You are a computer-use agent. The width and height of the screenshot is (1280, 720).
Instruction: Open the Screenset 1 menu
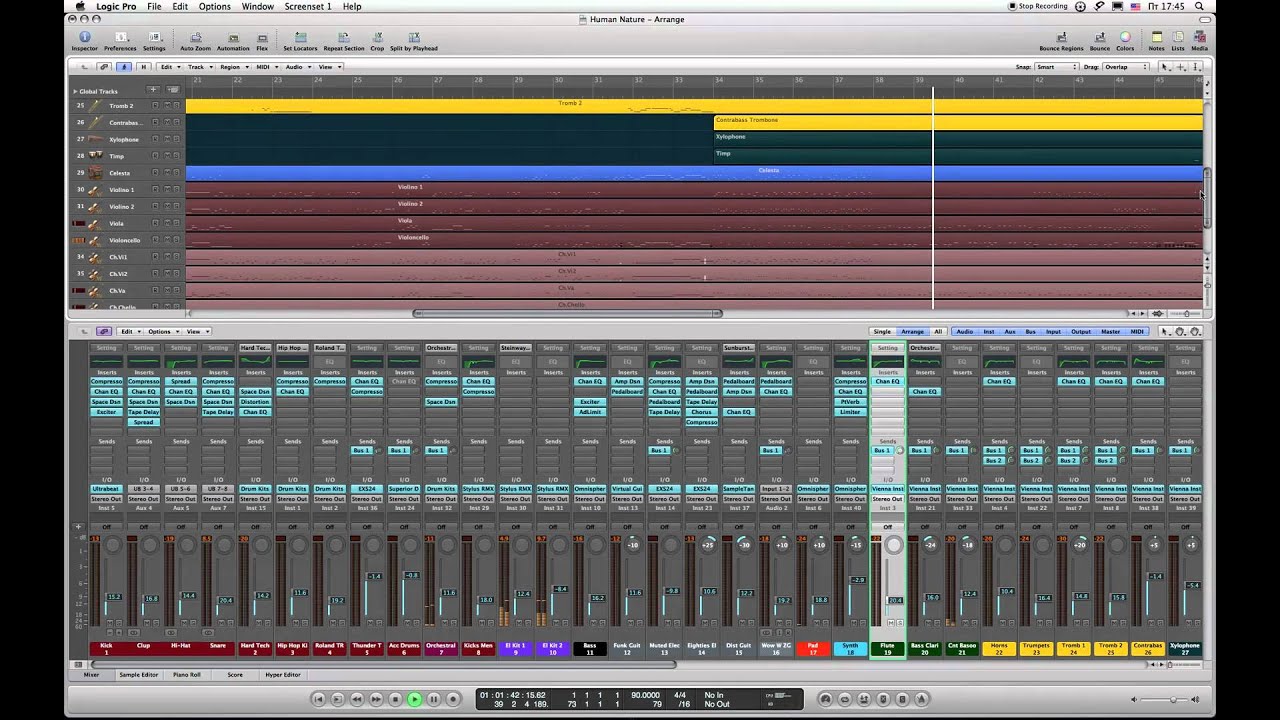click(307, 6)
